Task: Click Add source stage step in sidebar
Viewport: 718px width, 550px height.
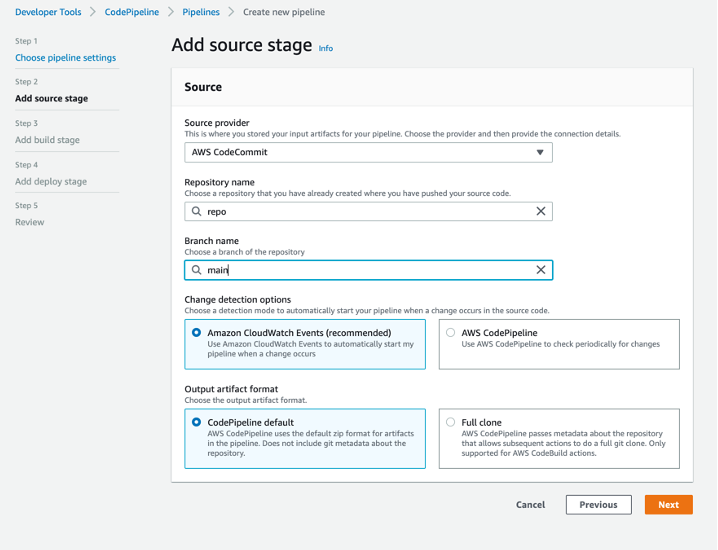Action: [51, 99]
